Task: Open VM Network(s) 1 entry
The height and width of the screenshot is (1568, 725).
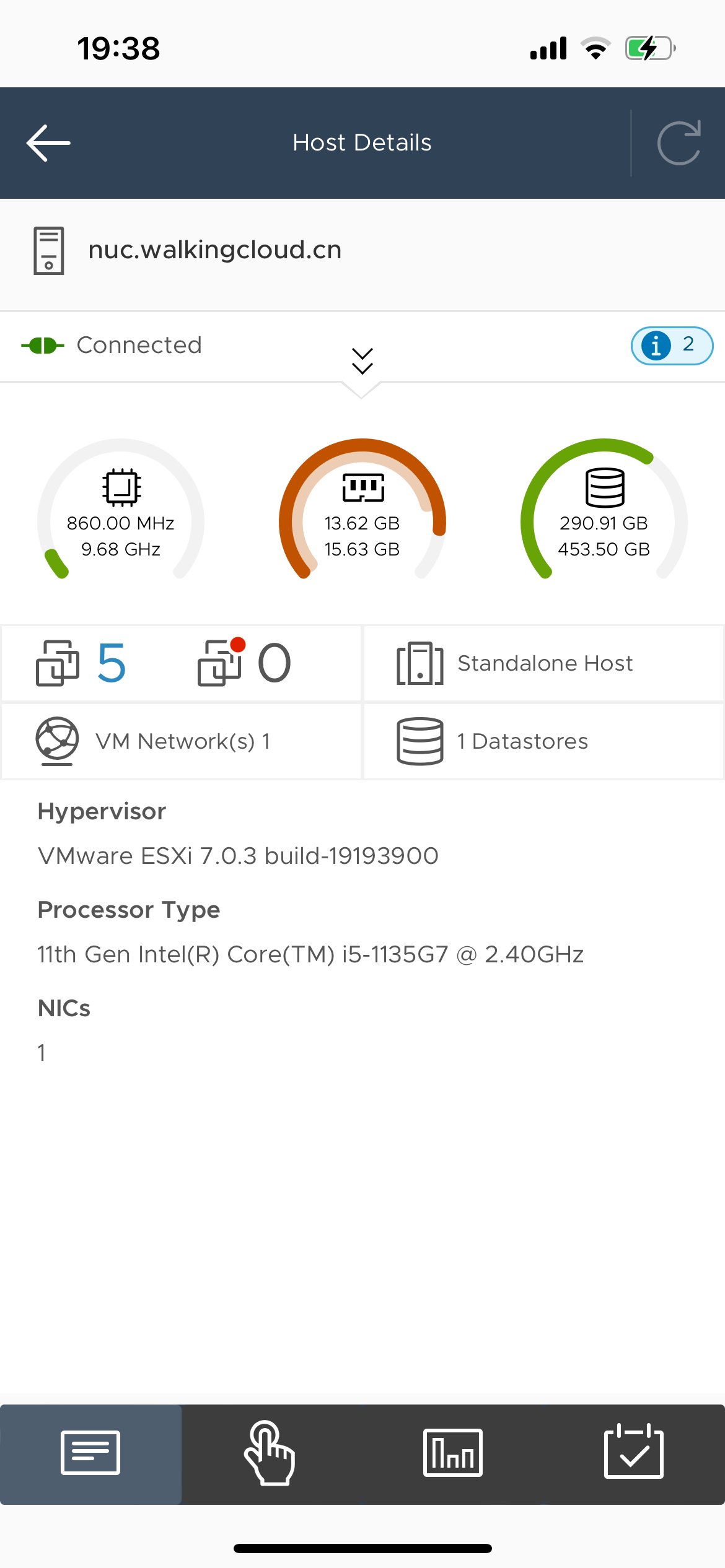Action: coord(183,741)
